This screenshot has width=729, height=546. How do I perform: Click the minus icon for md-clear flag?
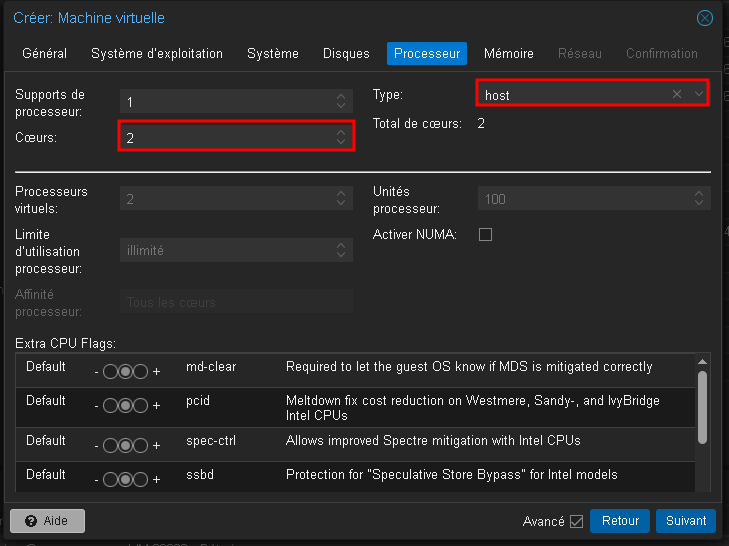click(x=97, y=370)
